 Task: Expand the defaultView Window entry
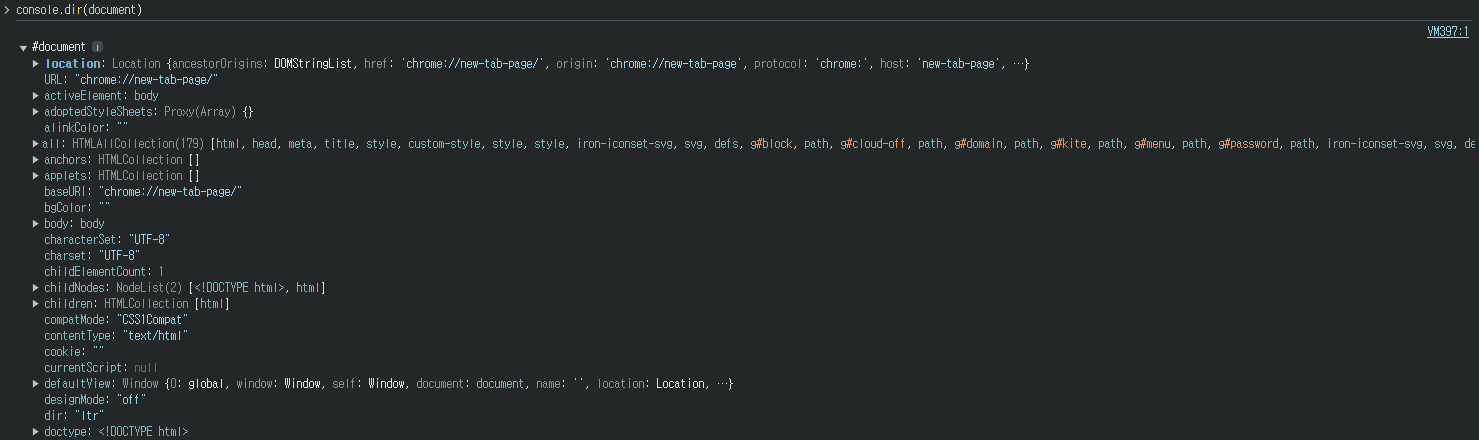coord(36,384)
